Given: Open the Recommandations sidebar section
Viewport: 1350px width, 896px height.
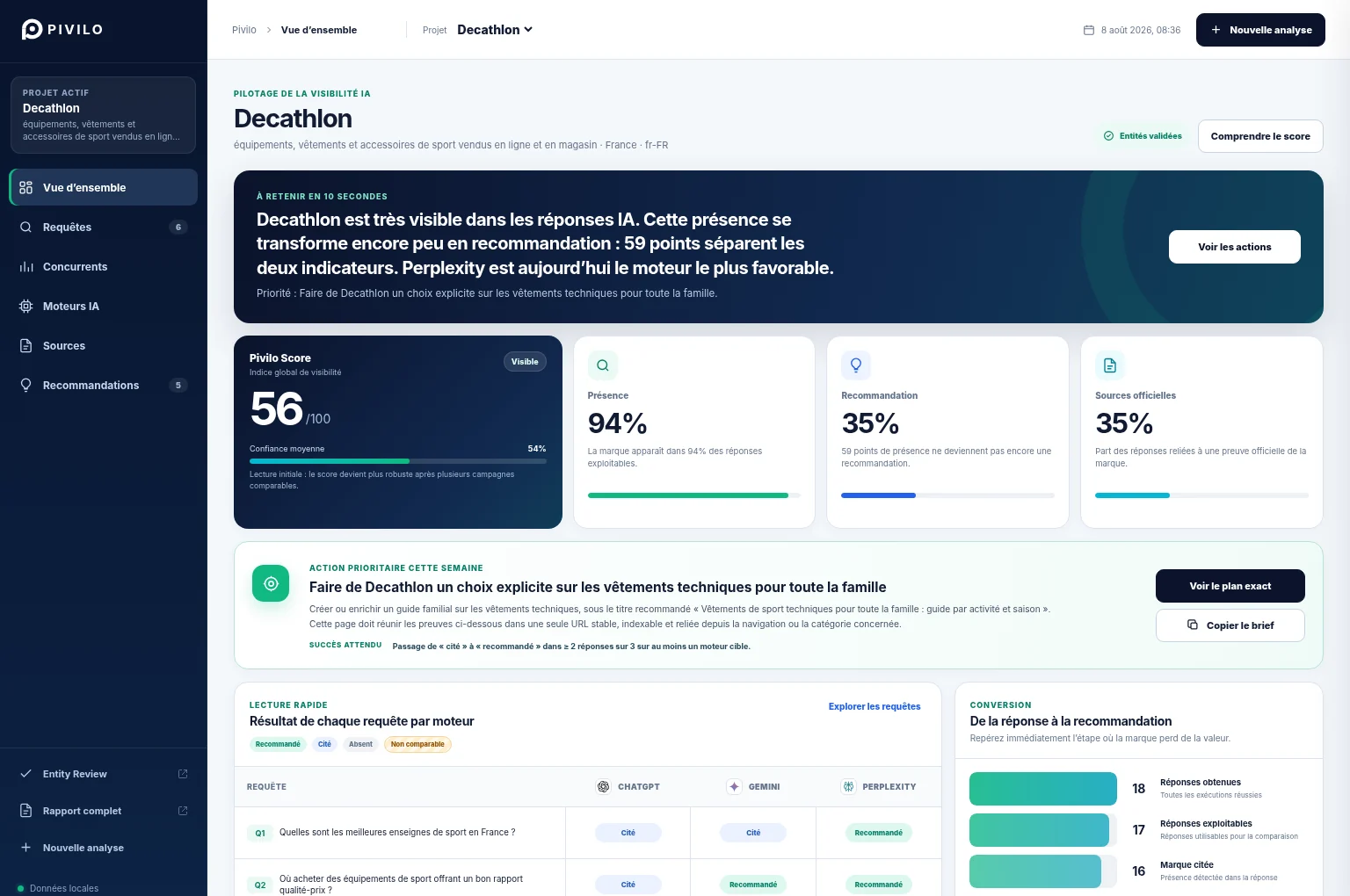Looking at the screenshot, I should 104,385.
